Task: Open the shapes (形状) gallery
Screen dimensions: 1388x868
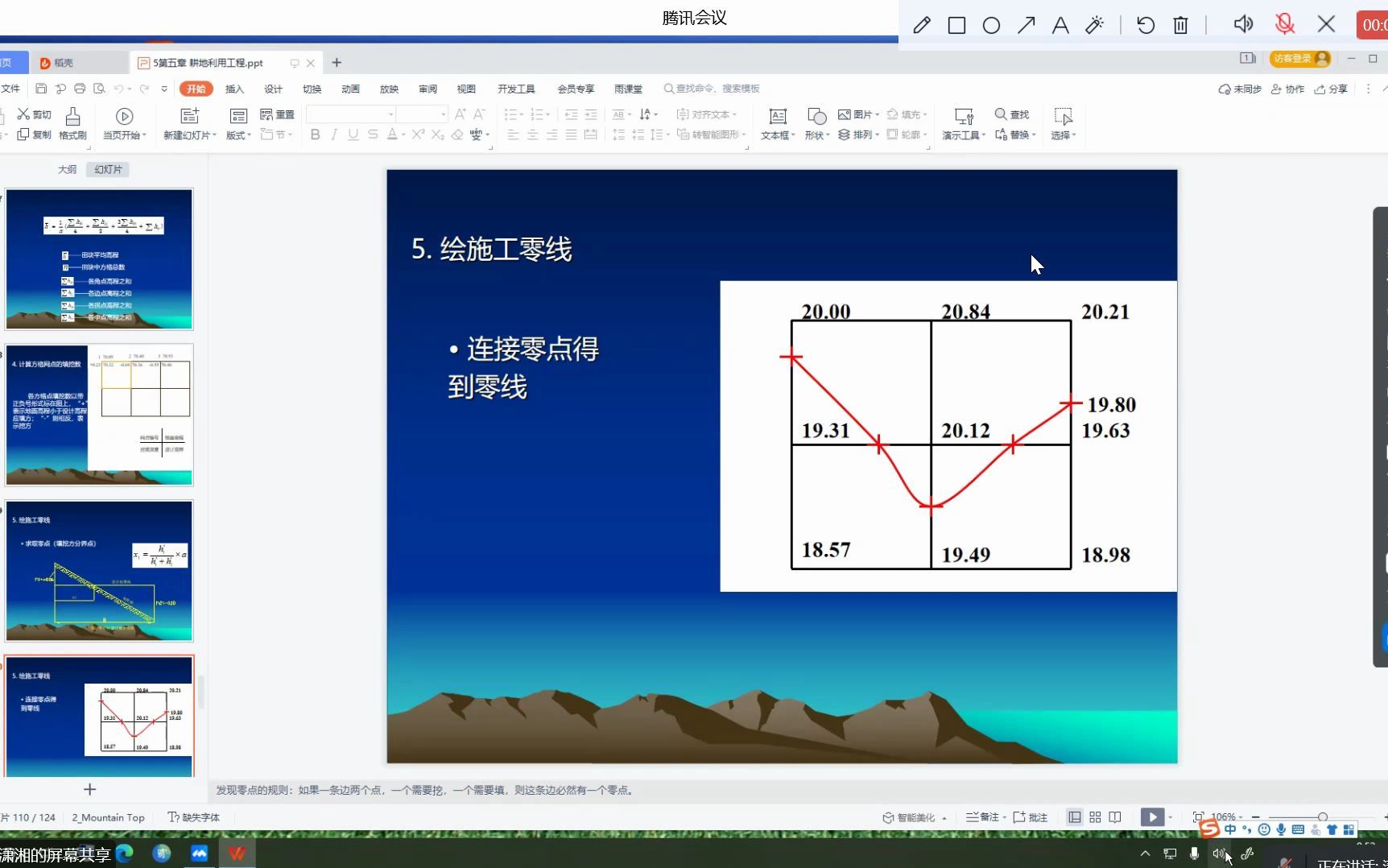Action: click(x=816, y=124)
